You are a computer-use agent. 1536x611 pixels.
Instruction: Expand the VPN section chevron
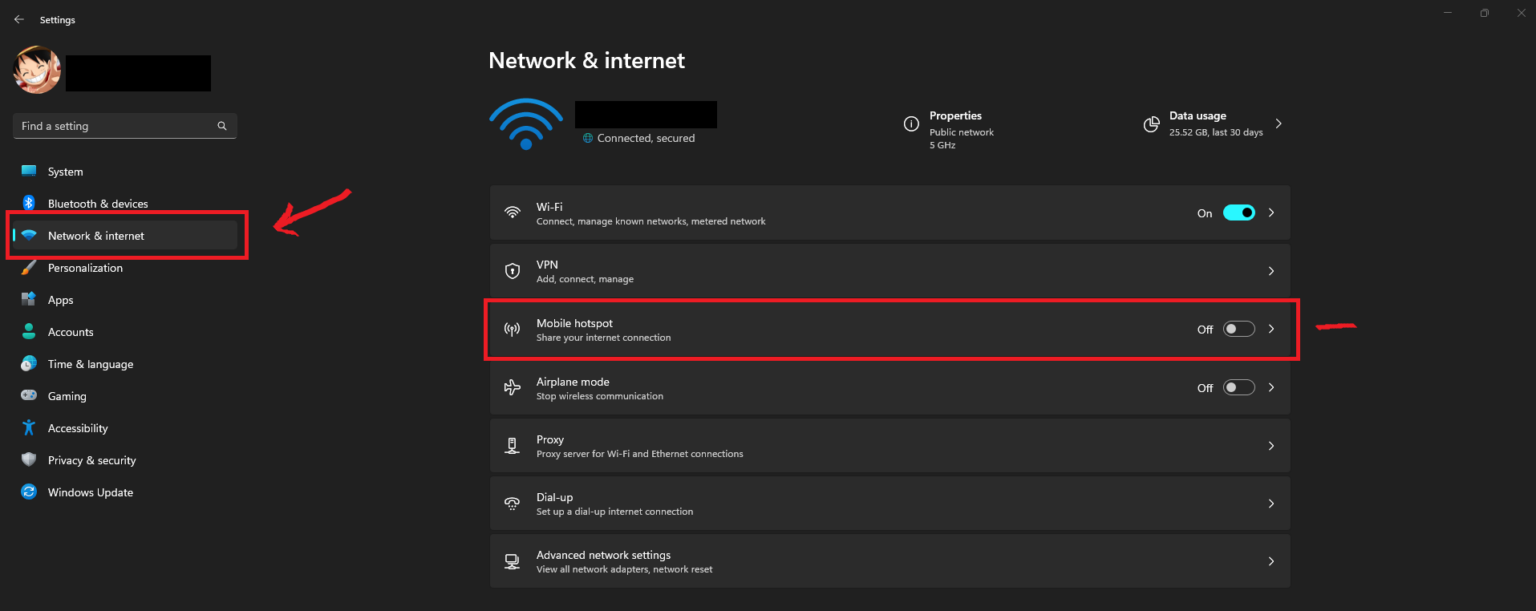pos(1271,270)
